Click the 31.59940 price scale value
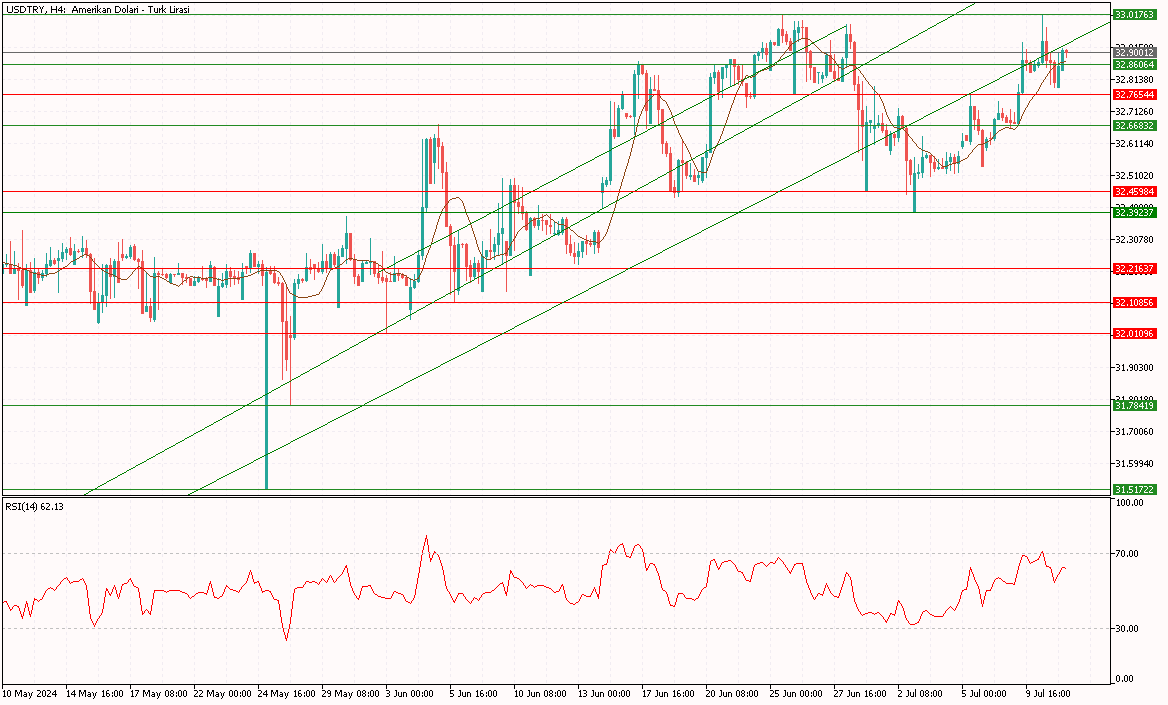The width and height of the screenshot is (1168, 705). 1134,464
